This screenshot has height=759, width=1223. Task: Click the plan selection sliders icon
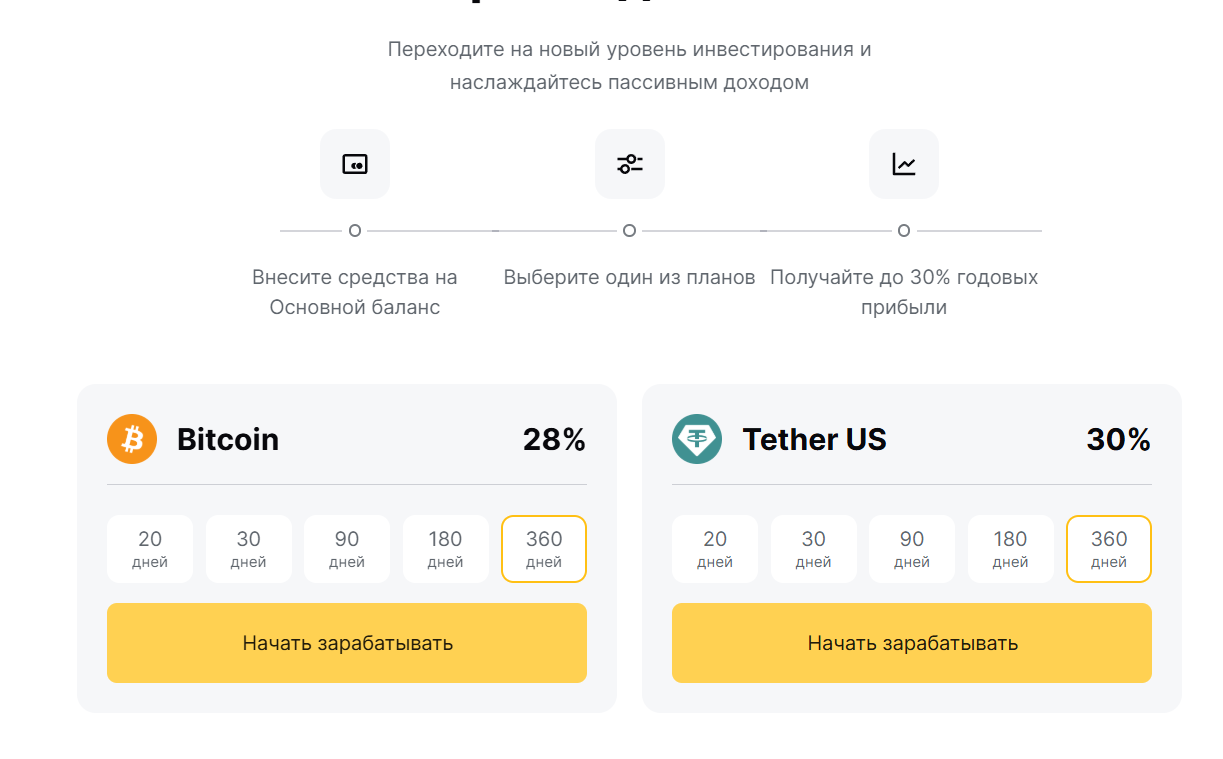(629, 164)
